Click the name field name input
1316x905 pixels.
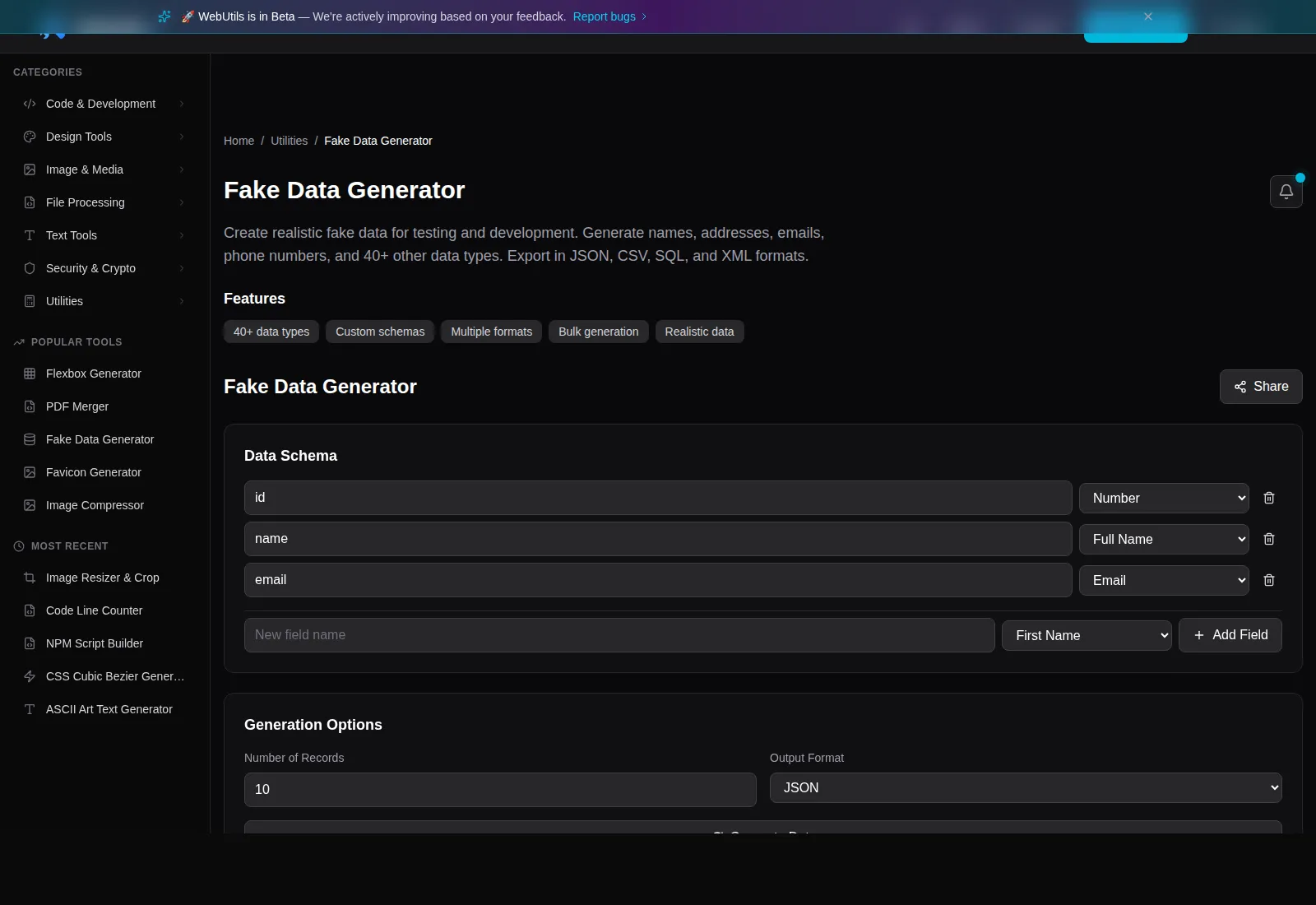click(x=658, y=539)
